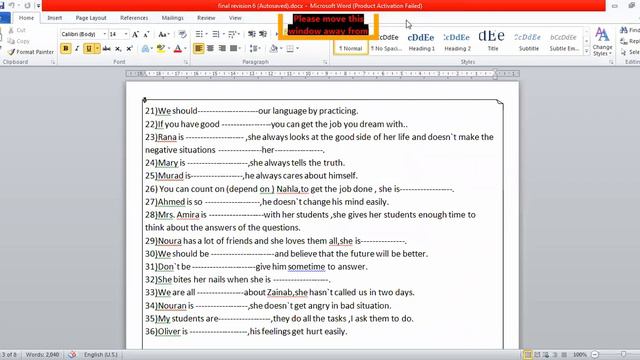Click Grow Font icon

coord(135,34)
